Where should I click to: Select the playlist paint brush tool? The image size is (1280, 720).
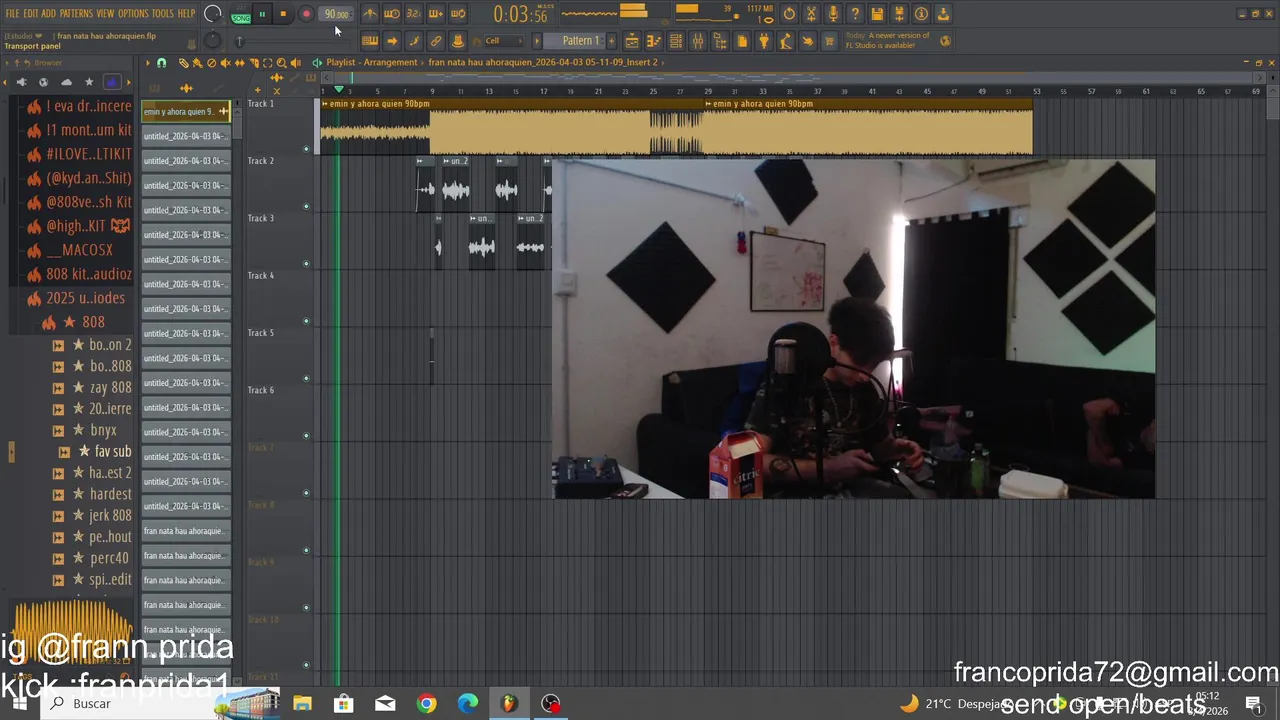(197, 63)
